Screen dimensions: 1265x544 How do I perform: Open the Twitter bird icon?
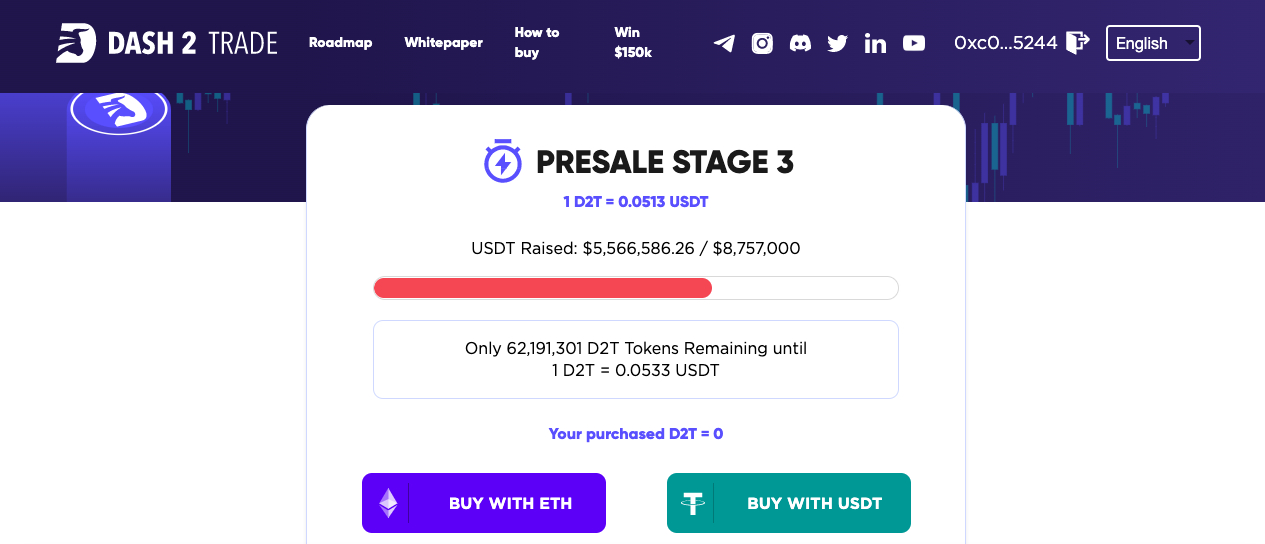838,43
